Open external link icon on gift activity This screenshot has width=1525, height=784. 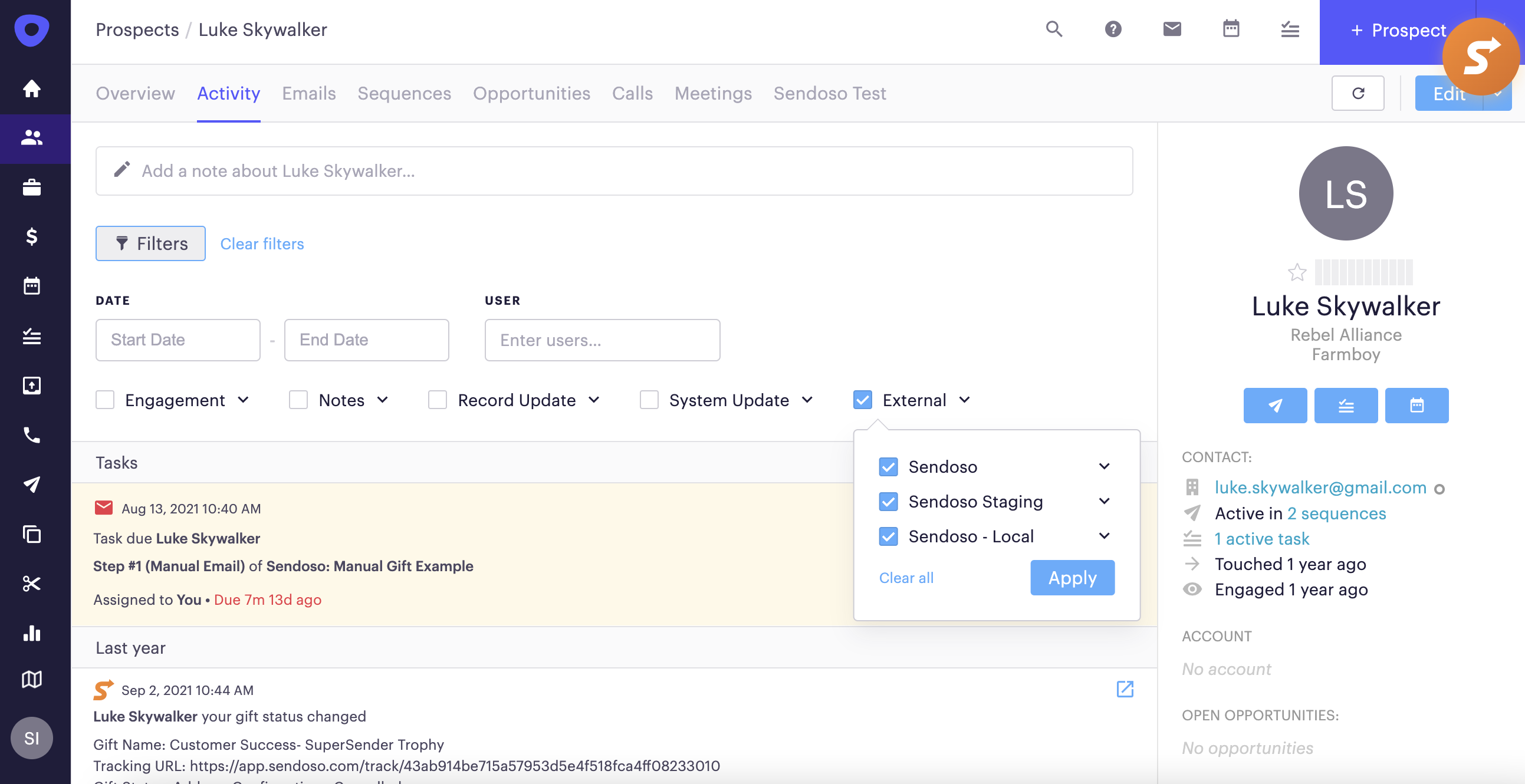click(1124, 689)
